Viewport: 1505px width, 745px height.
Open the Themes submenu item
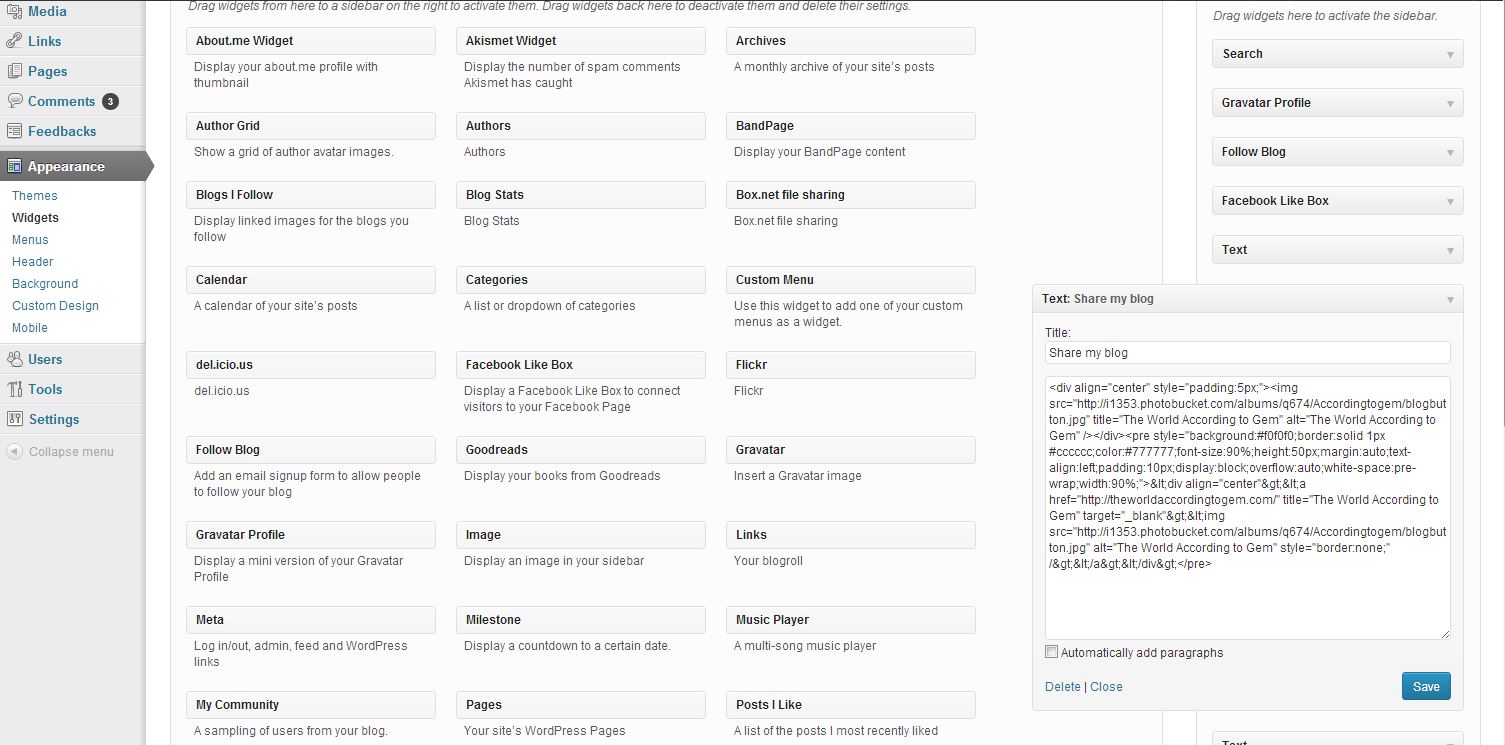pyautogui.click(x=35, y=196)
